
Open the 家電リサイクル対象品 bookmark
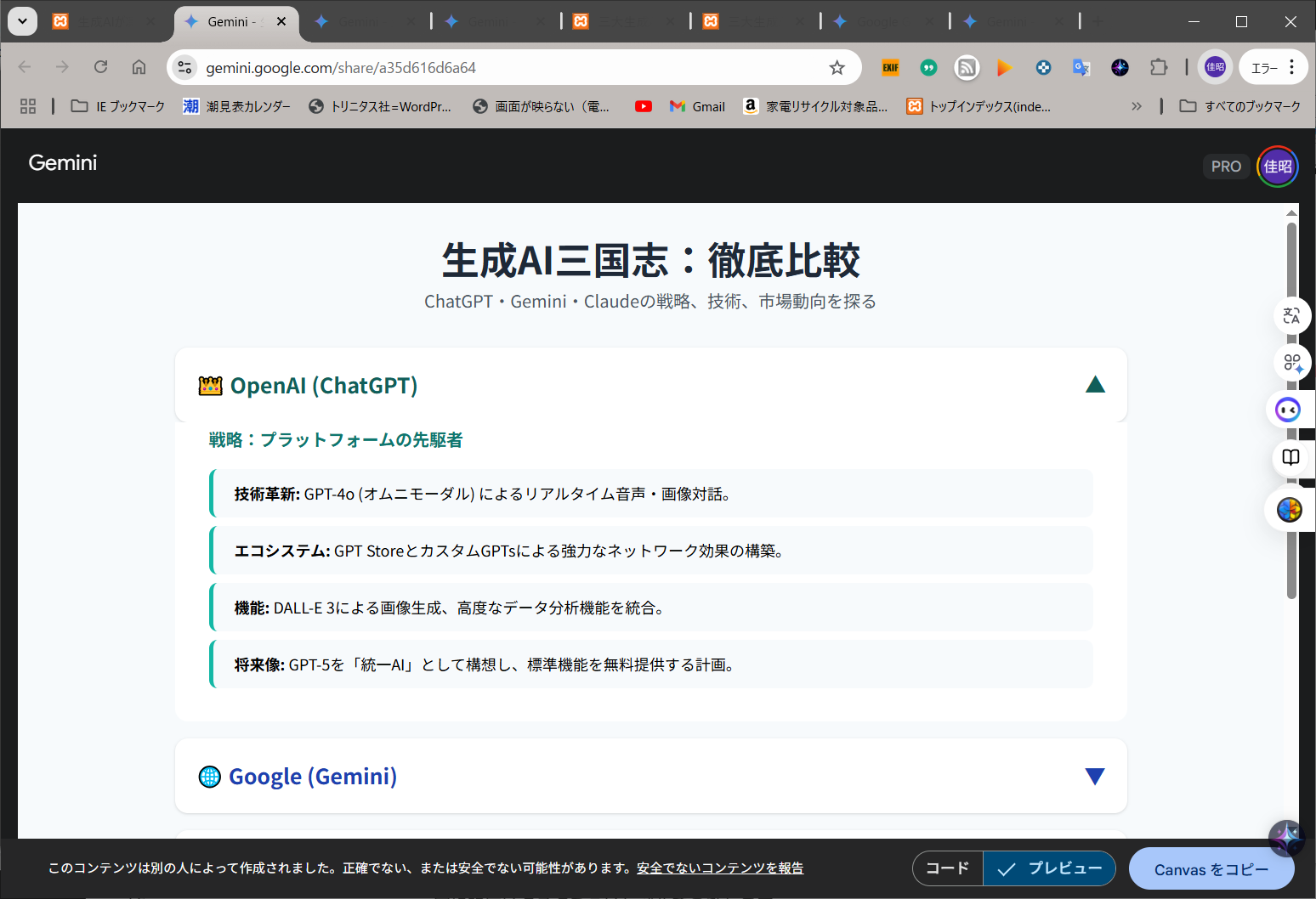click(x=816, y=106)
